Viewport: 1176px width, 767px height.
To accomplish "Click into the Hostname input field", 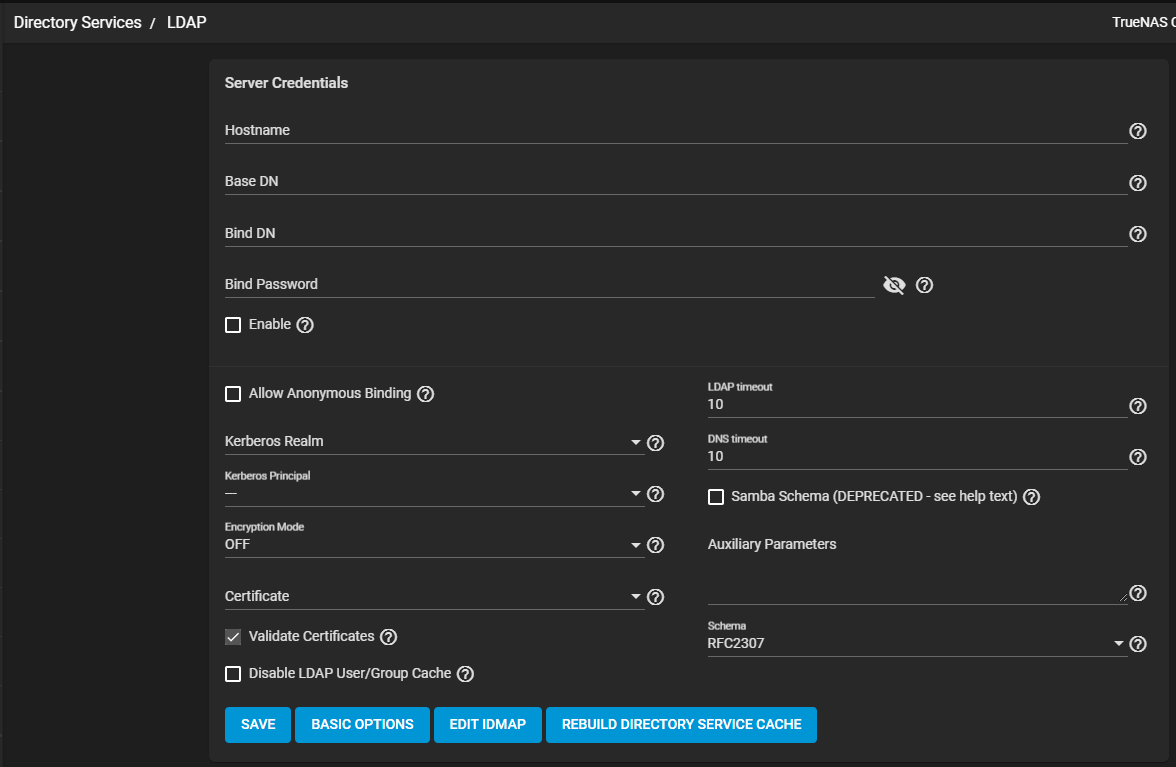I will [670, 131].
